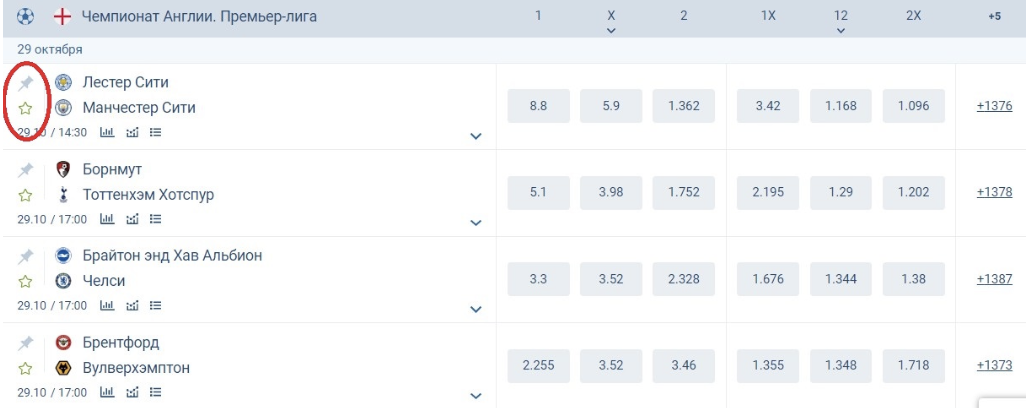The width and height of the screenshot is (1030, 408).
Task: Open Чемпионат Англии. Премьер-лига league header
Action: pyautogui.click(x=199, y=17)
